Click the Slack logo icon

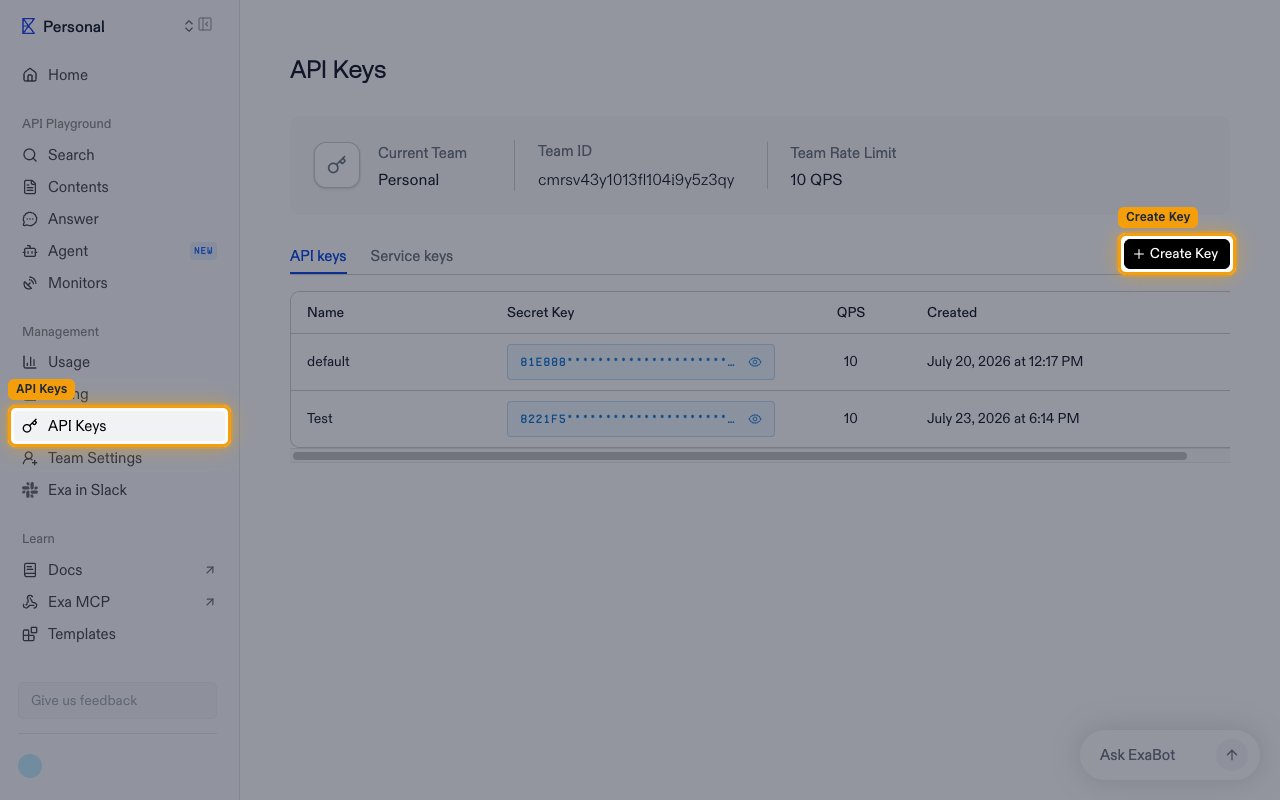[30, 490]
